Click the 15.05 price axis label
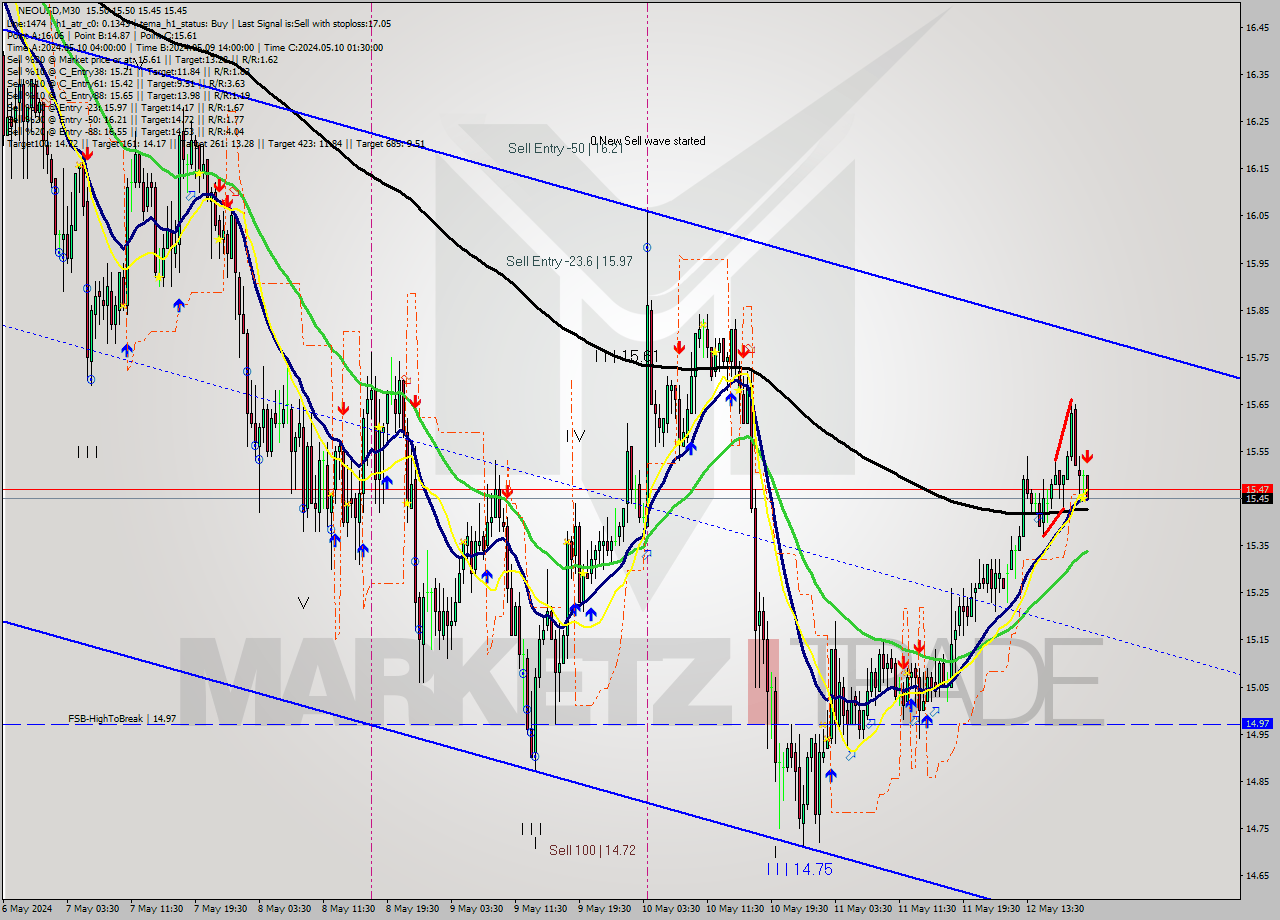Viewport: 1280px width, 920px height. click(1257, 686)
